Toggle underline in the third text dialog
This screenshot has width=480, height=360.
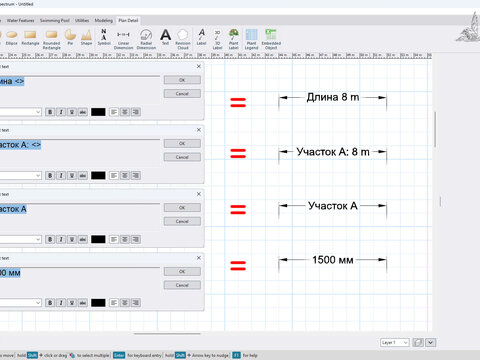click(x=72, y=239)
